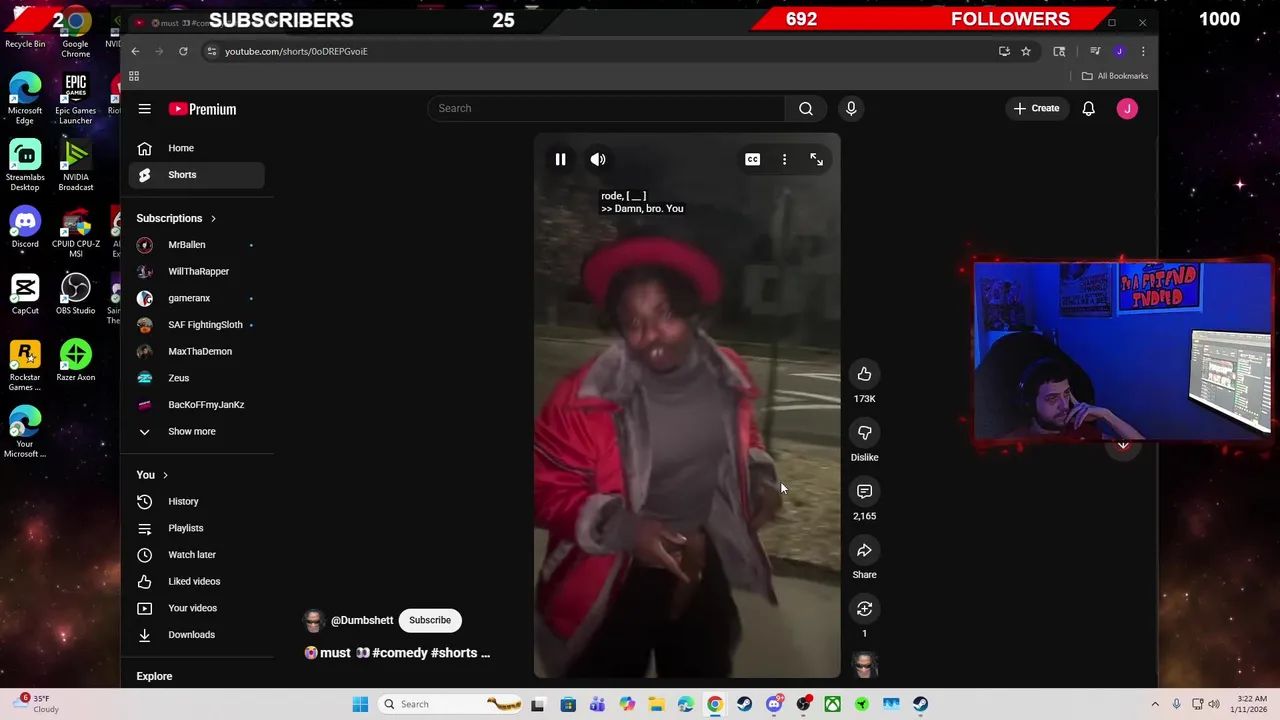
Task: Click the Chrome address bar URL
Action: (296, 51)
